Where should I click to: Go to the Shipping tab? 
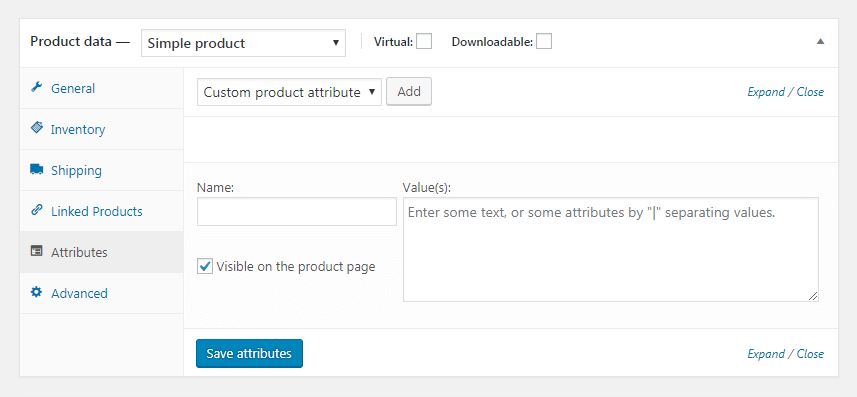coord(102,170)
